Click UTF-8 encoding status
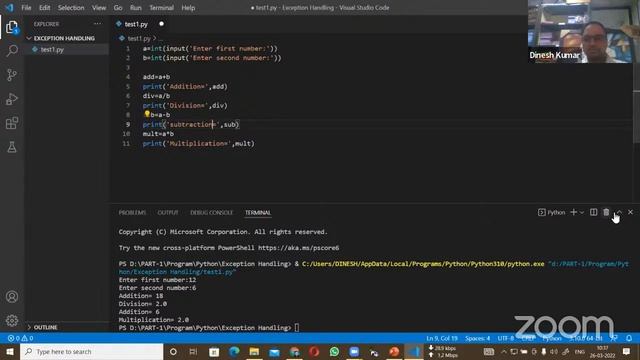This screenshot has height=360, width=640. click(506, 338)
